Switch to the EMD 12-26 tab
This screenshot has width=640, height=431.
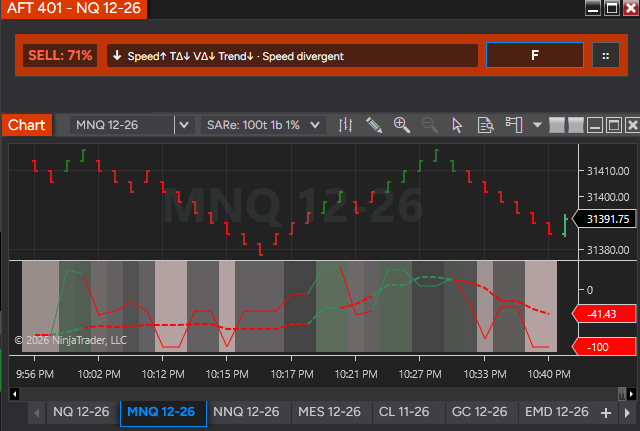coord(557,412)
